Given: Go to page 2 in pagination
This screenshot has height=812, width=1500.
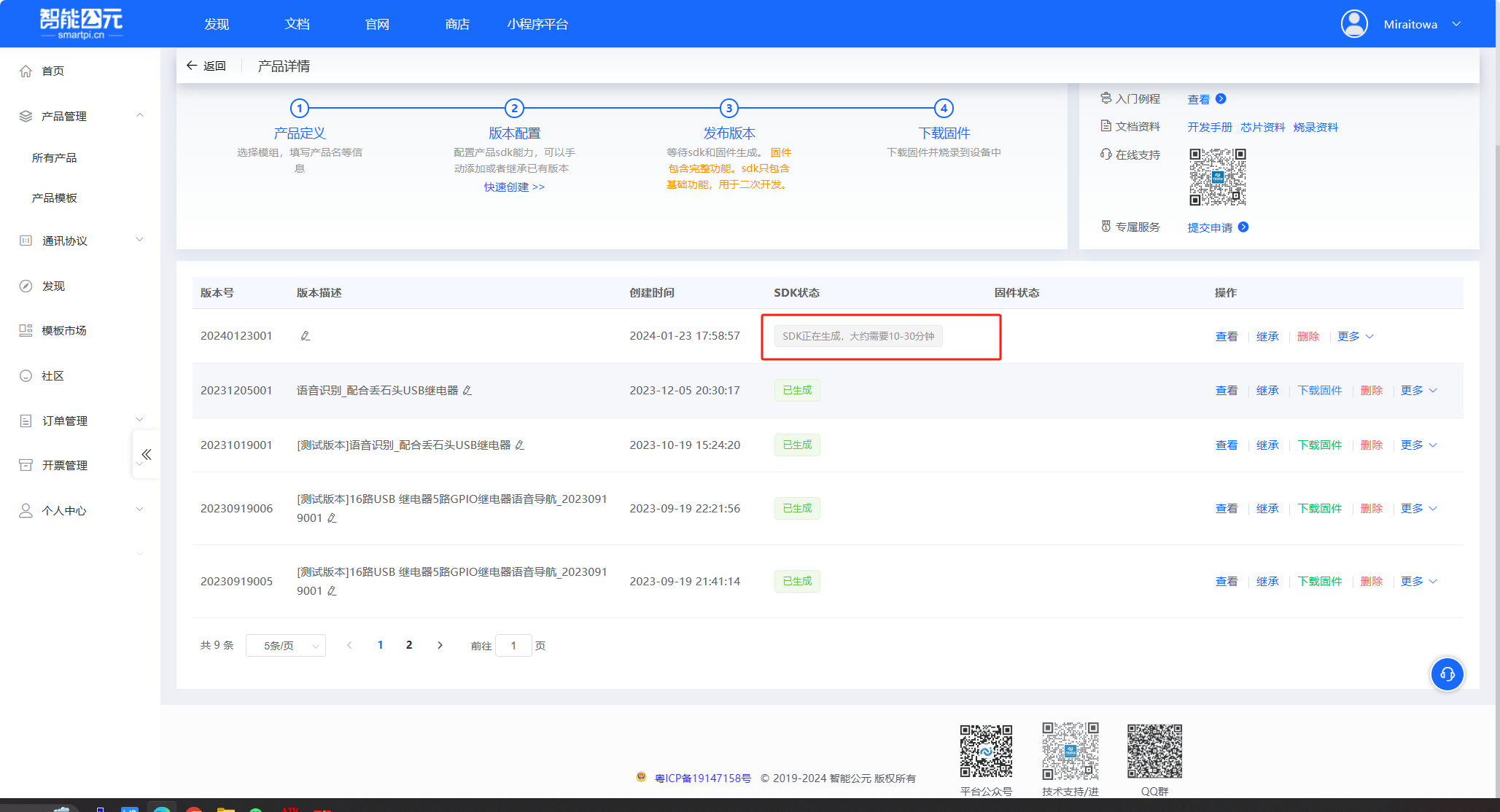Looking at the screenshot, I should click(409, 645).
